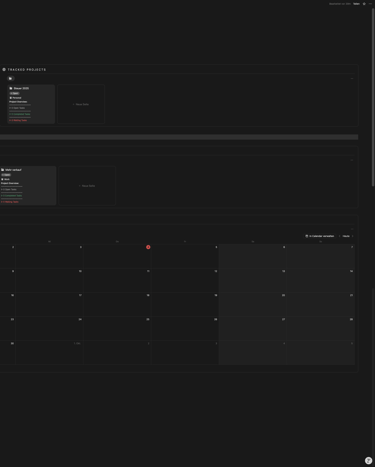Click completed tasks text on Steuer card
Viewport: 375px width, 467px height.
pos(20,114)
